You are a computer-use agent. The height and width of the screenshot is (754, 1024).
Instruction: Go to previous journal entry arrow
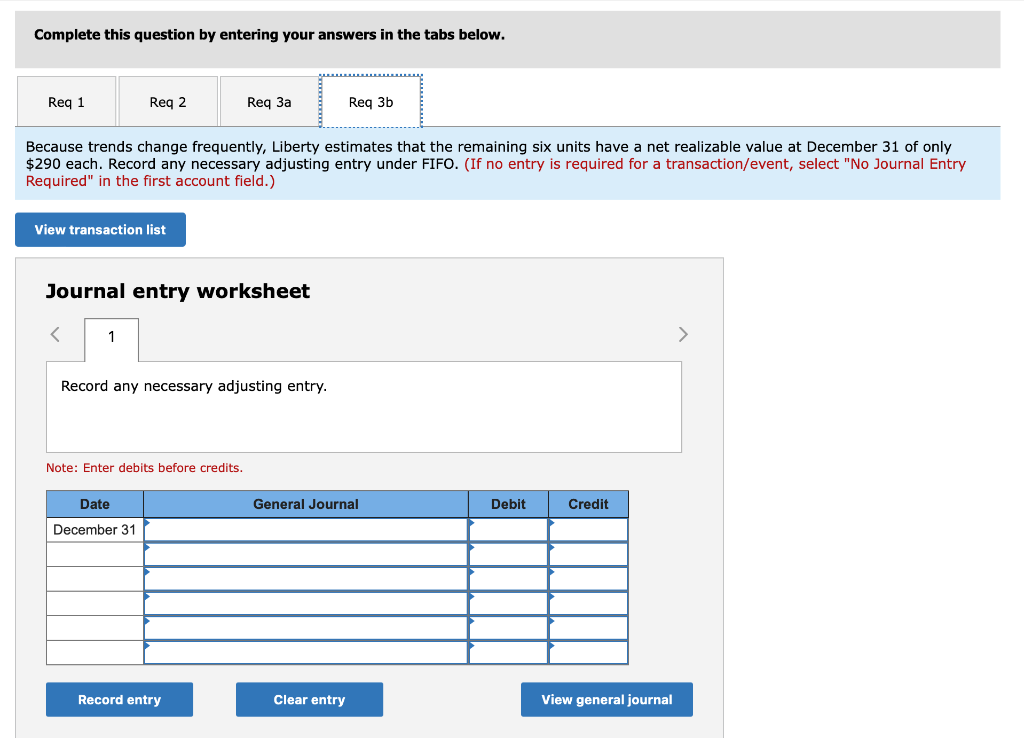coord(56,335)
